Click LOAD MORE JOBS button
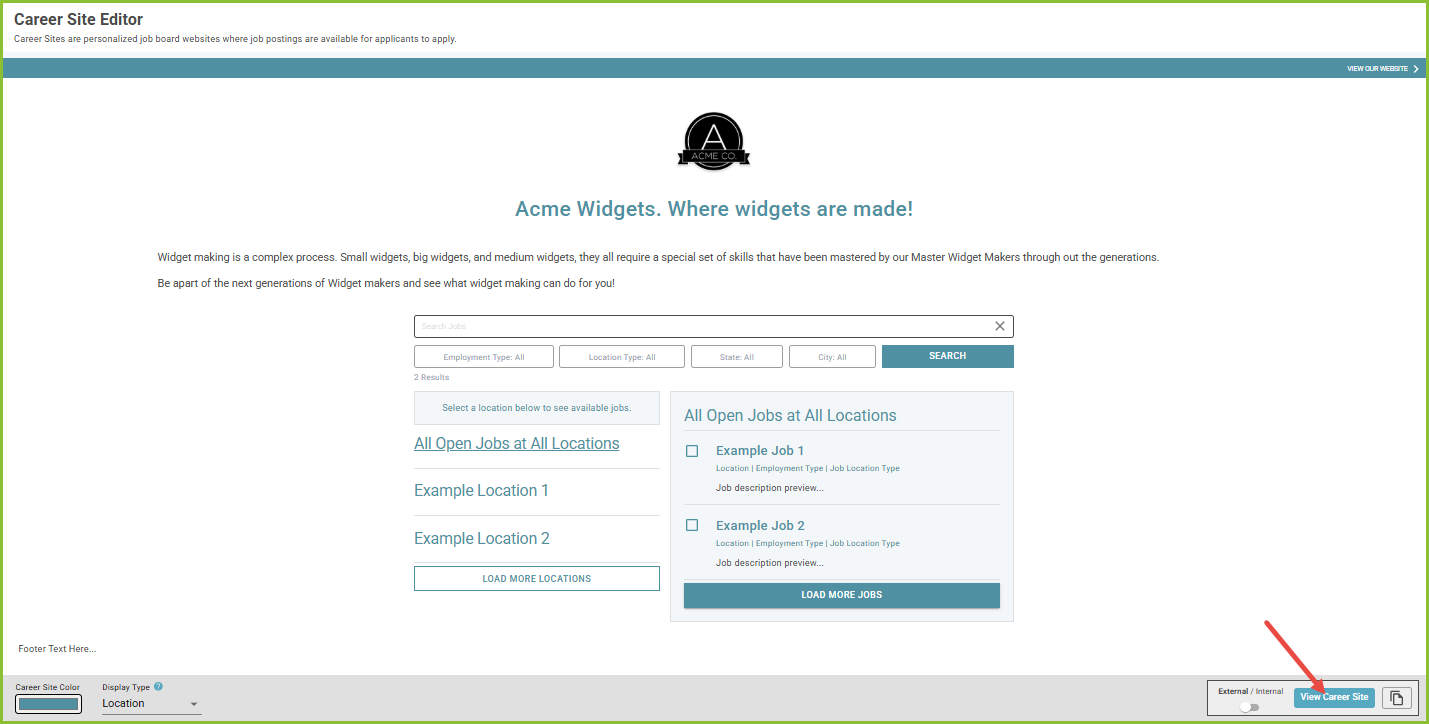This screenshot has height=724, width=1429. tap(842, 595)
